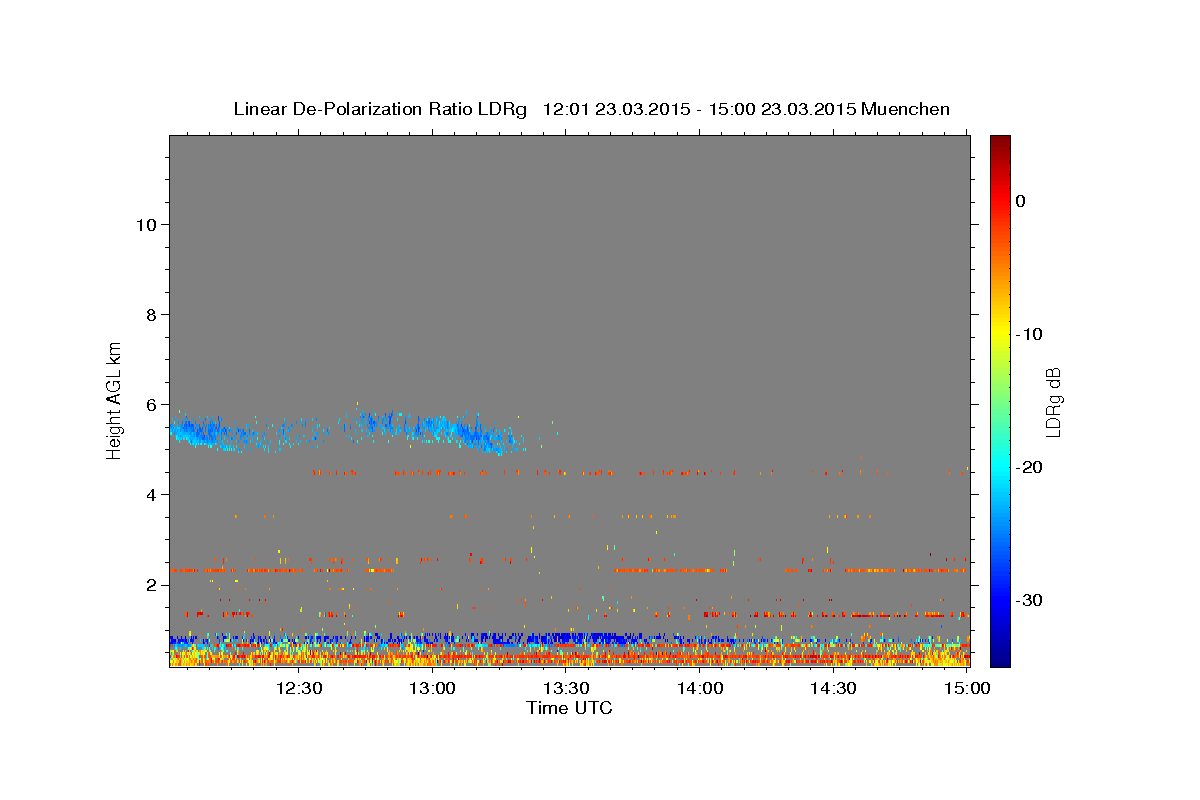This screenshot has height=800, width=1200.
Task: Click the 'Time UTC' axis label
Action: [569, 708]
